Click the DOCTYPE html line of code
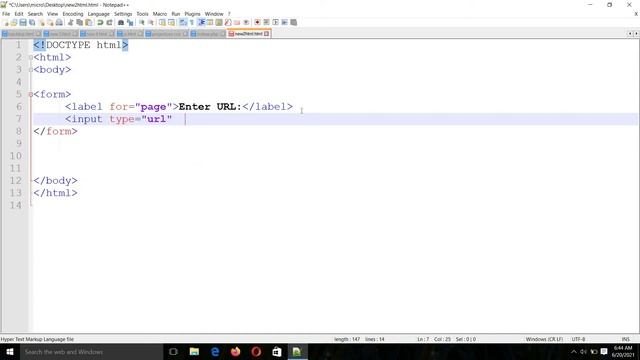 tap(81, 45)
